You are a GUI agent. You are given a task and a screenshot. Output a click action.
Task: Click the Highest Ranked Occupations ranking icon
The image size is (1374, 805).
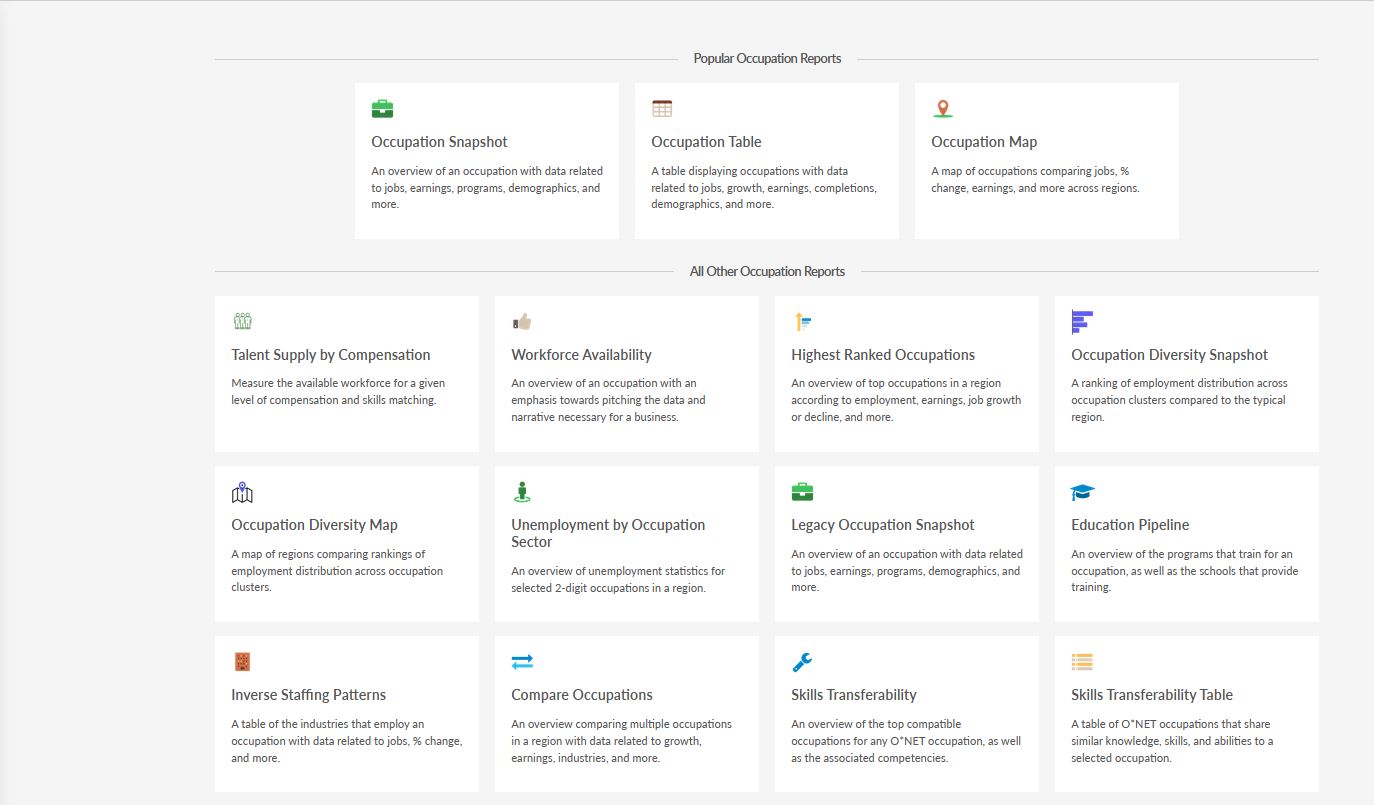pos(801,321)
